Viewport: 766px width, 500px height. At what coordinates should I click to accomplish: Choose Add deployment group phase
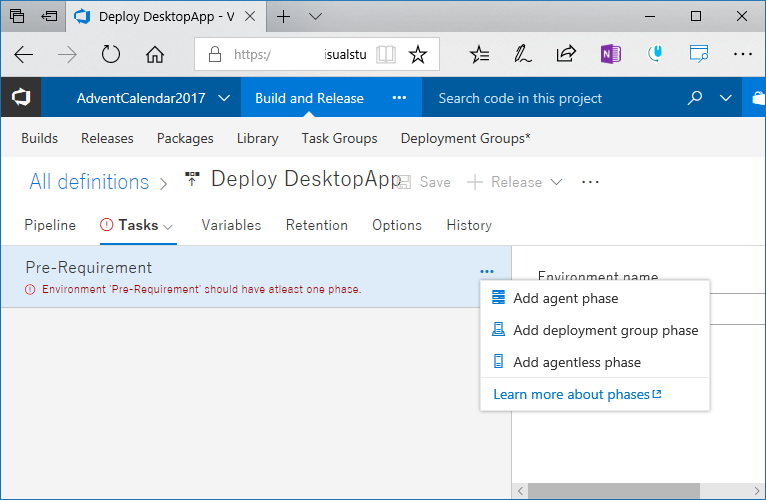point(605,330)
